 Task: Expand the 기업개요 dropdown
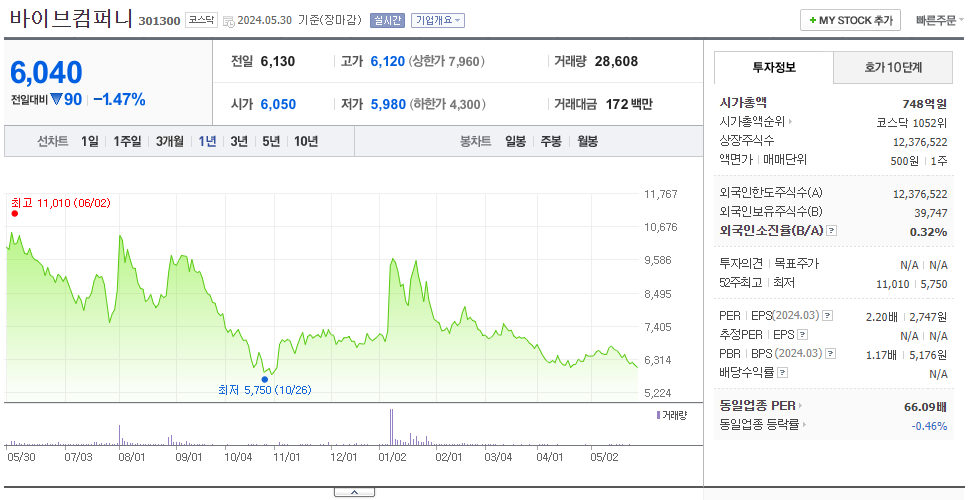(438, 20)
